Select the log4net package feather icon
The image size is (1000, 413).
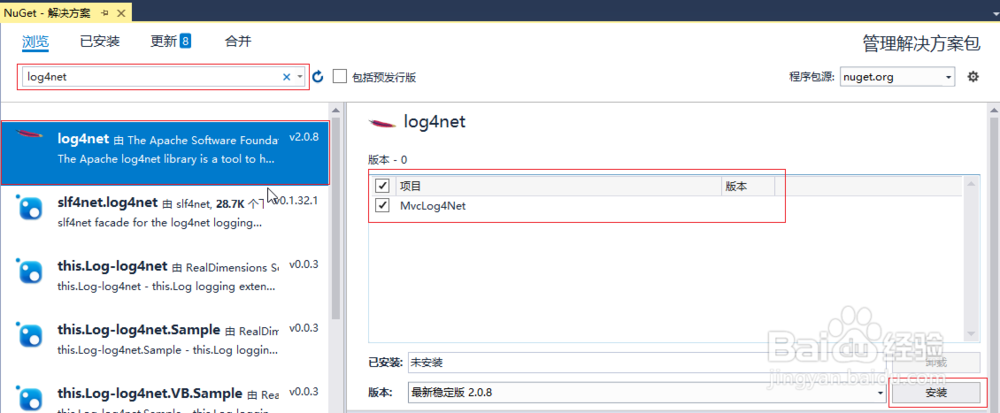tap(30, 134)
